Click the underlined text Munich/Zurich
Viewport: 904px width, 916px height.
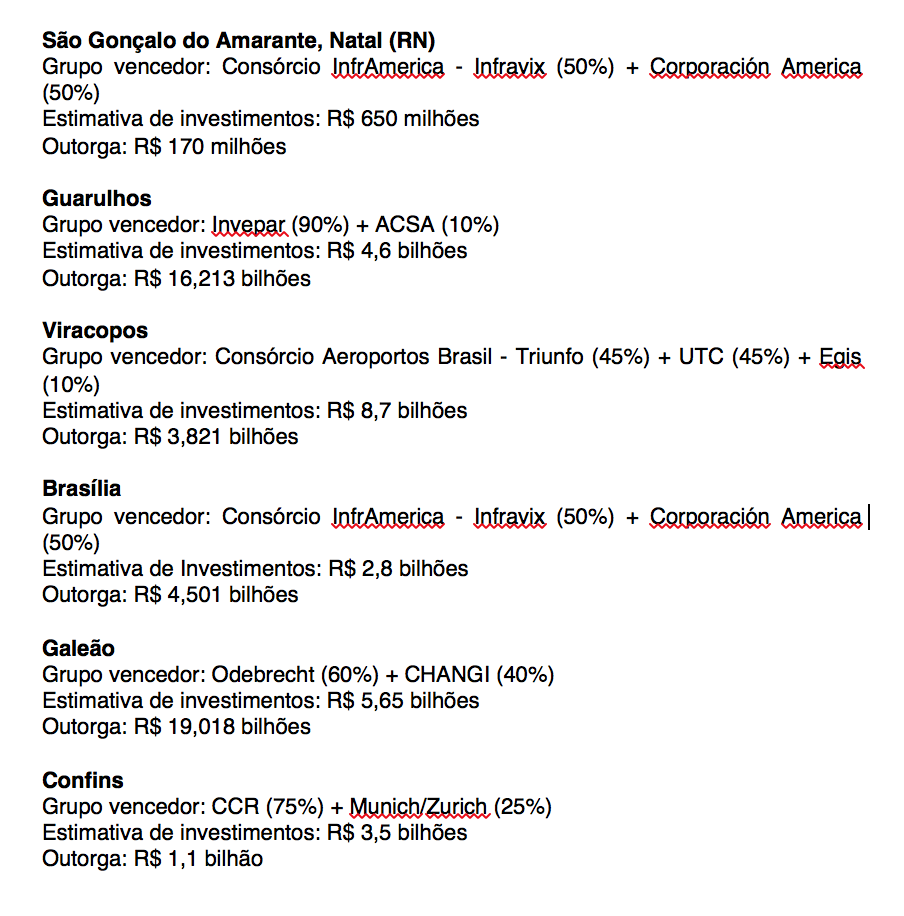click(x=418, y=807)
